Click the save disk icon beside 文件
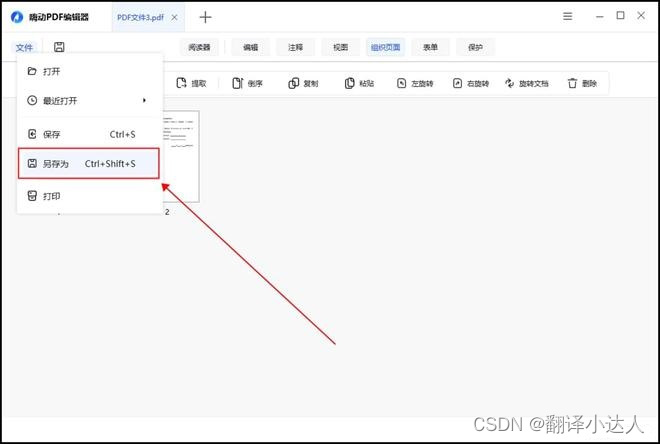Image resolution: width=660 pixels, height=444 pixels. (59, 47)
